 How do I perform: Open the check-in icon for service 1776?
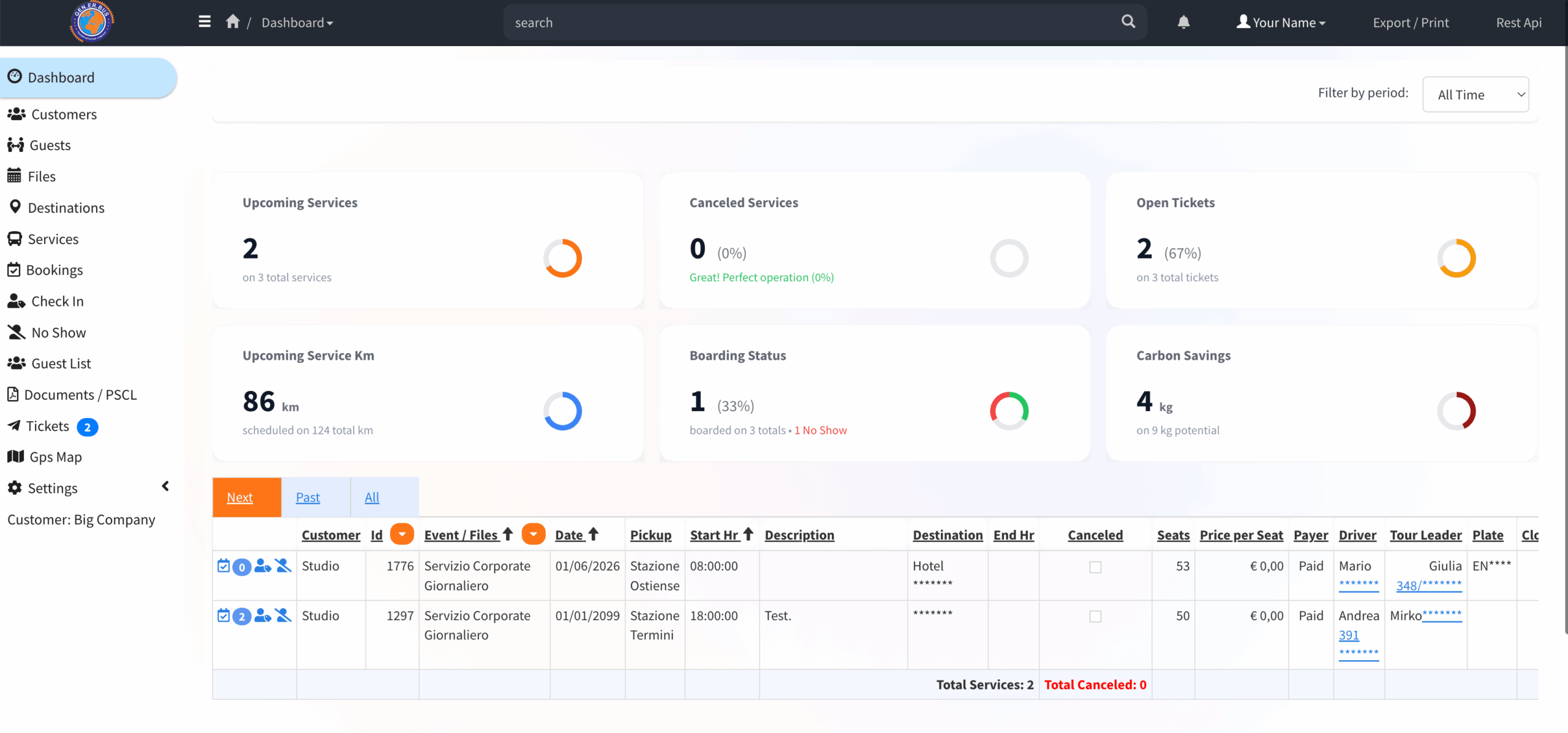263,566
